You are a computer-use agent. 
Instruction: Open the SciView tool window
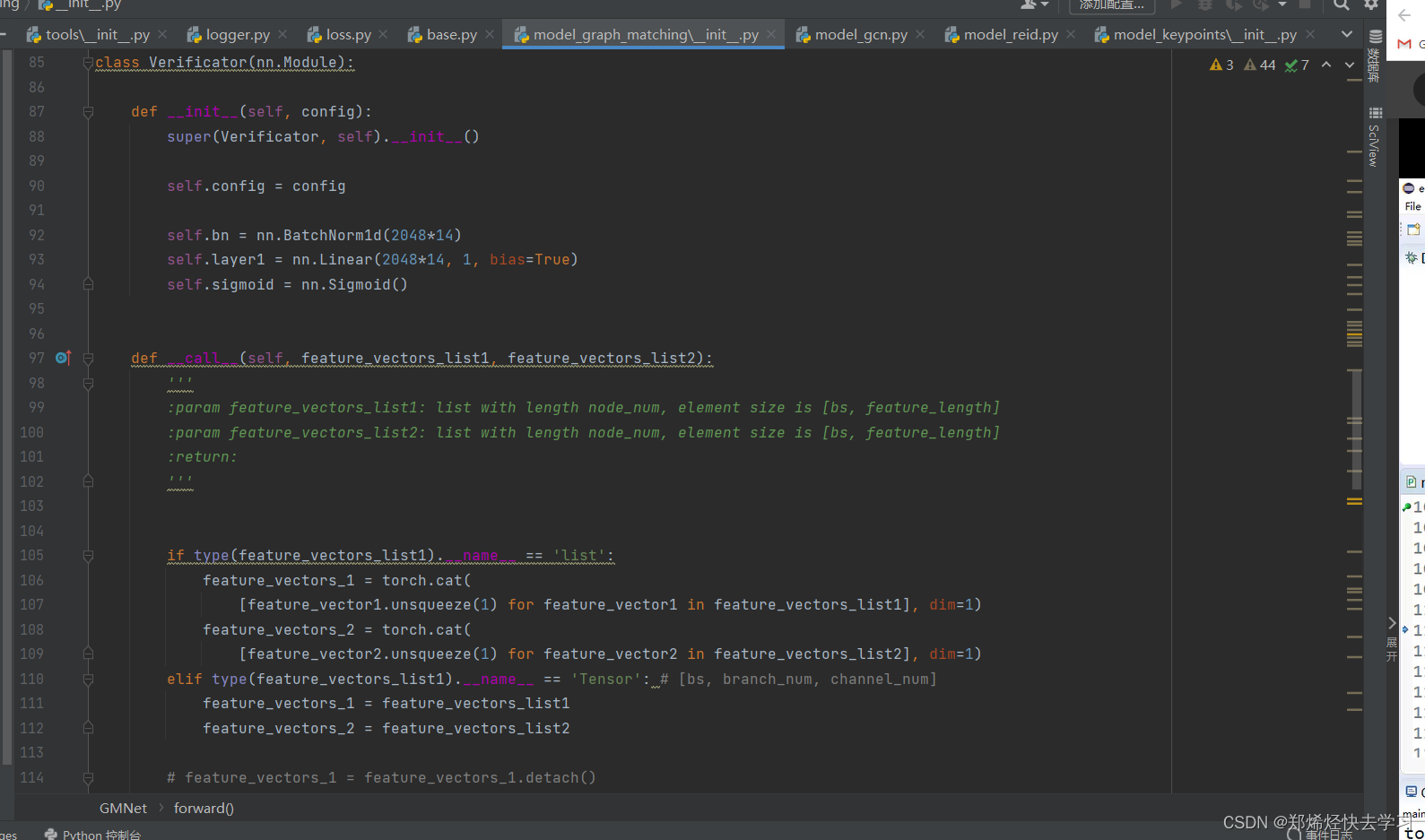click(1375, 137)
